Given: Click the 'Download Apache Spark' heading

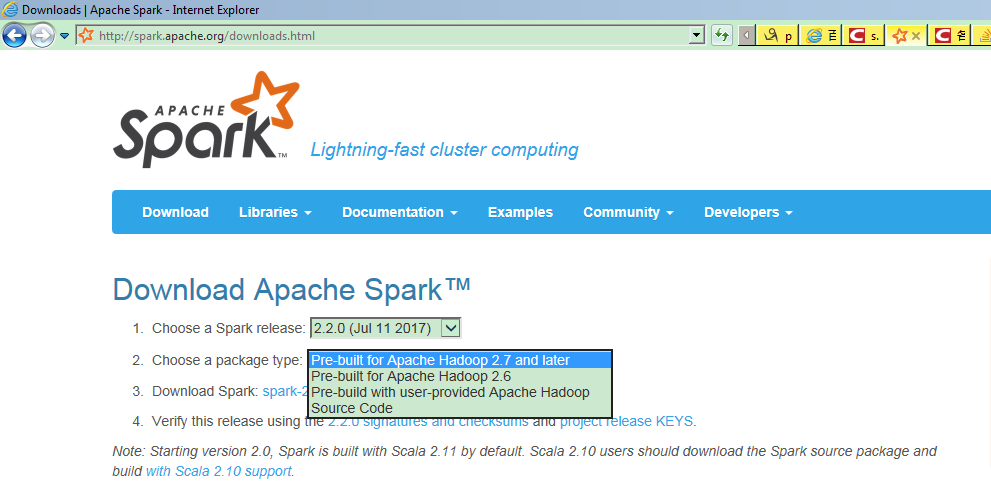Looking at the screenshot, I should coord(291,290).
